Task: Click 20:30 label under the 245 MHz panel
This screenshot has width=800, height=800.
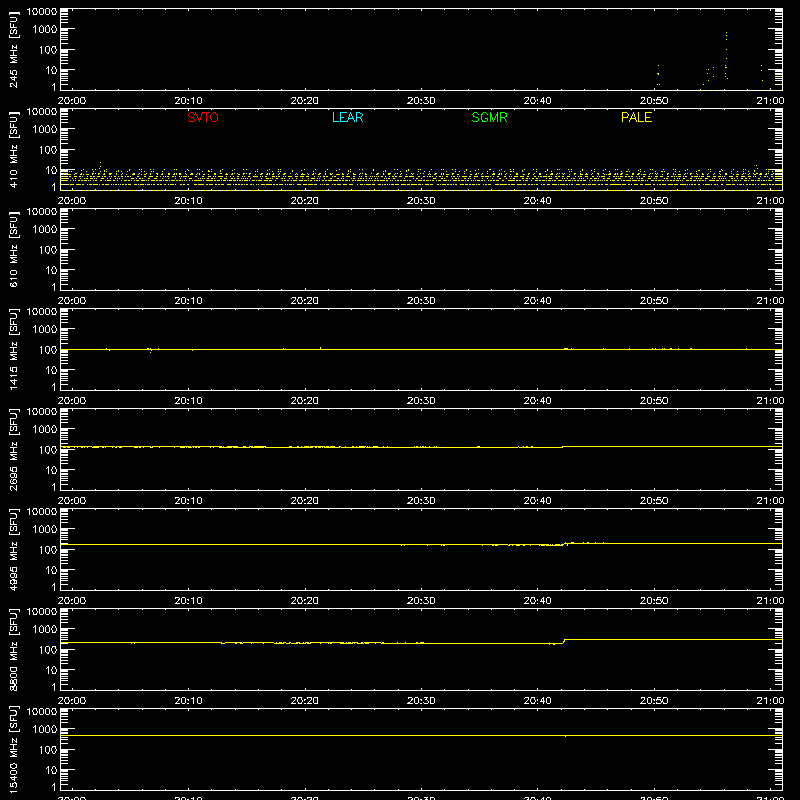Action: click(x=421, y=101)
